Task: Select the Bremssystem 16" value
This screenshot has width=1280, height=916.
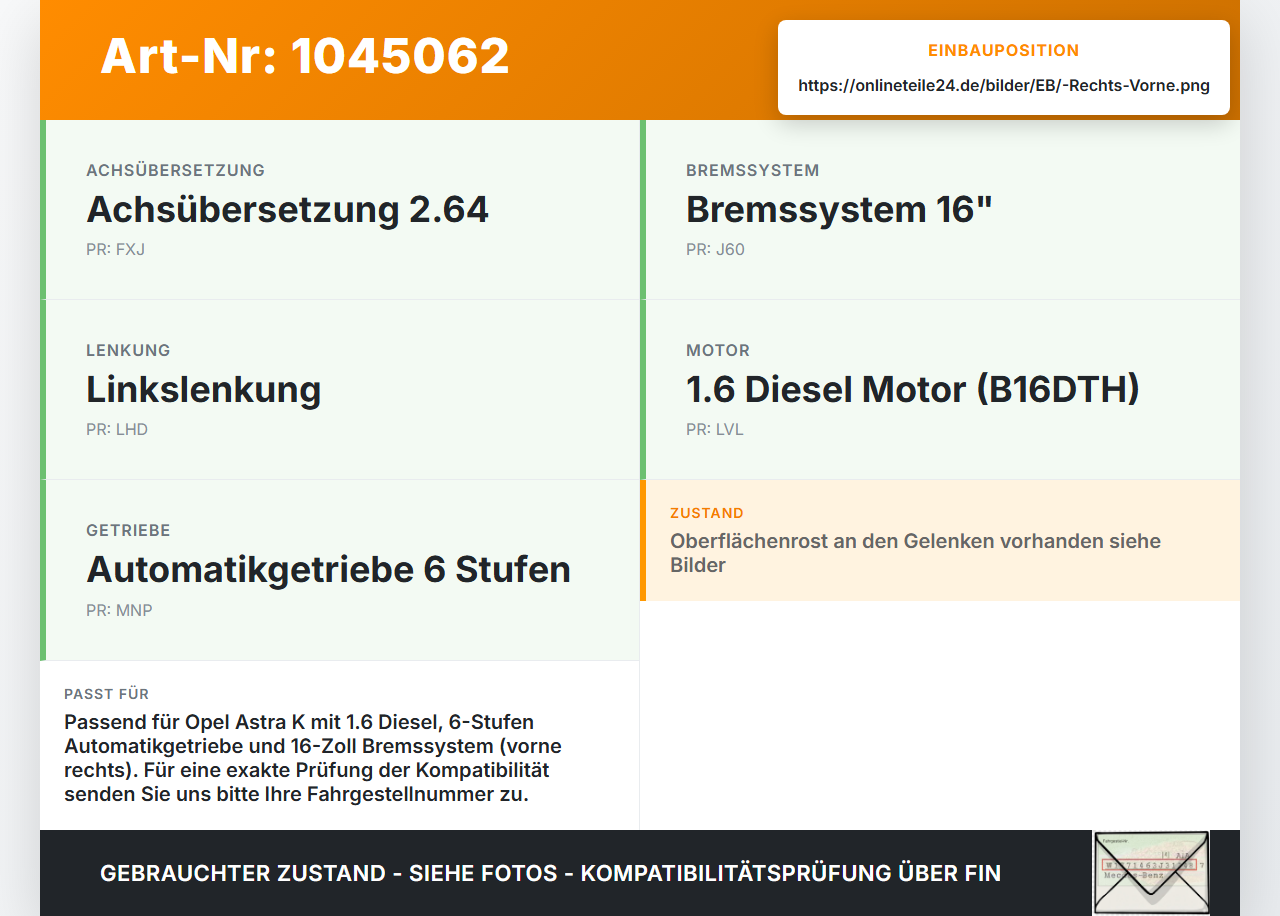Action: point(840,209)
